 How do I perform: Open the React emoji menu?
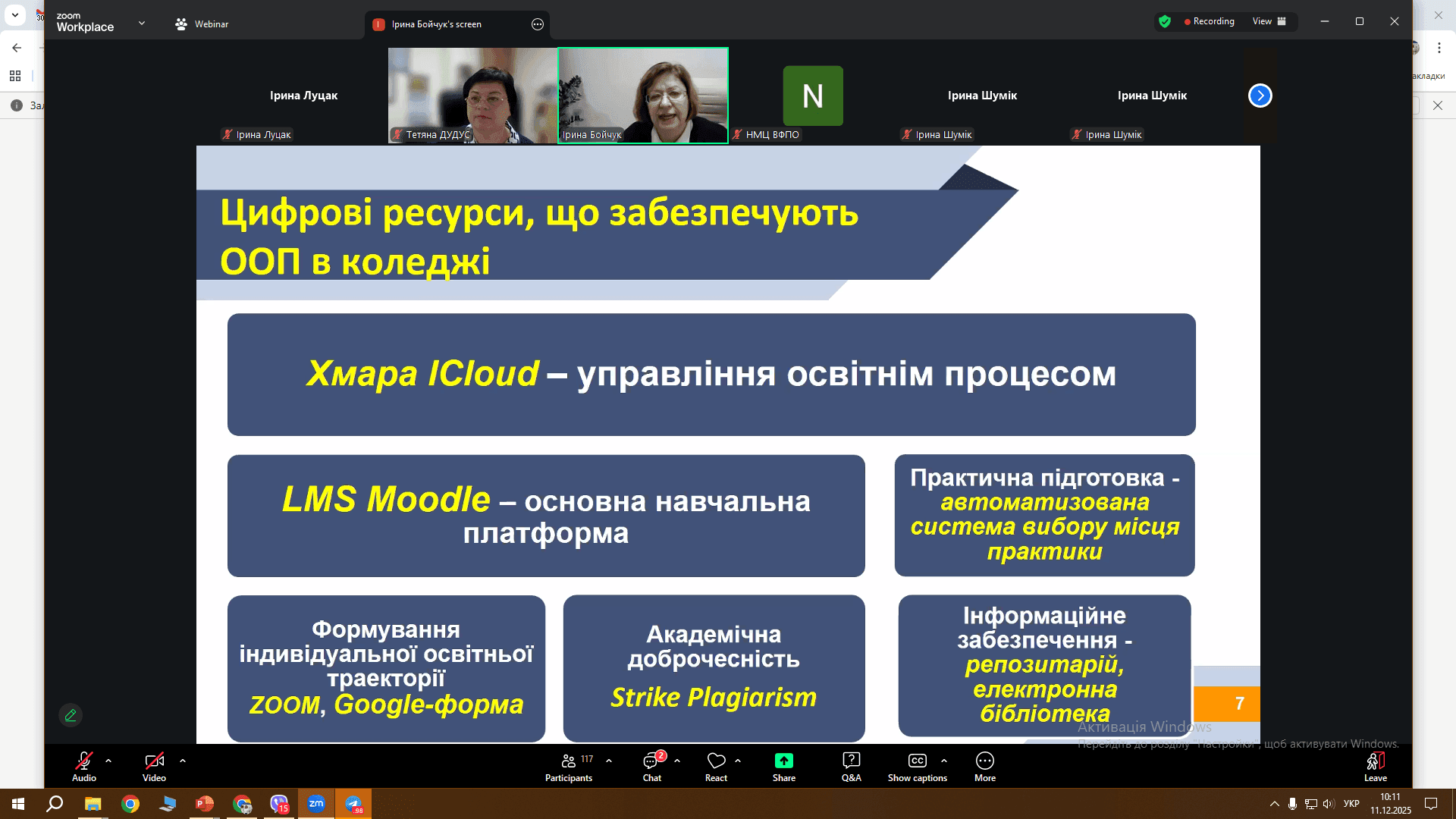pyautogui.click(x=716, y=766)
